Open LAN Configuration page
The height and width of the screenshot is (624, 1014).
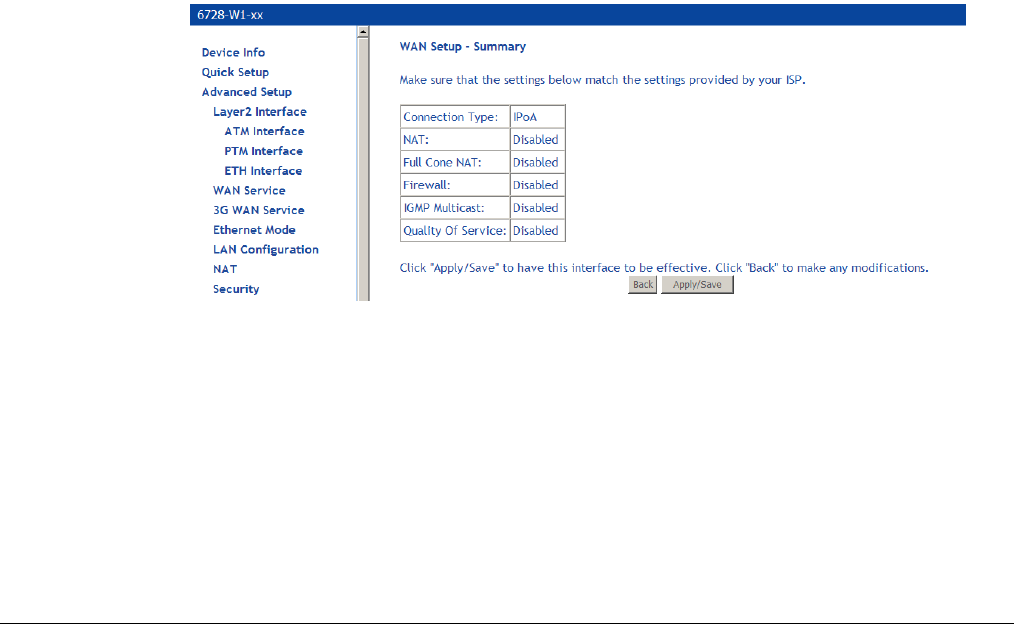(x=266, y=250)
